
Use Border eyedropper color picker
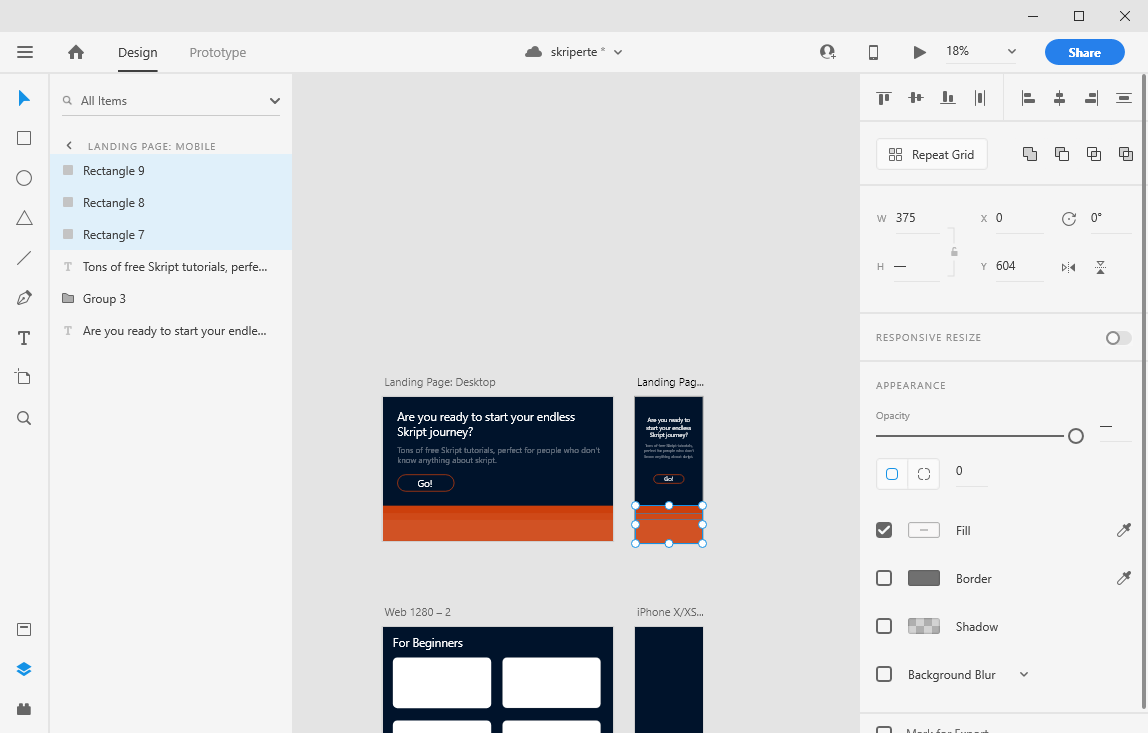[x=1124, y=578]
